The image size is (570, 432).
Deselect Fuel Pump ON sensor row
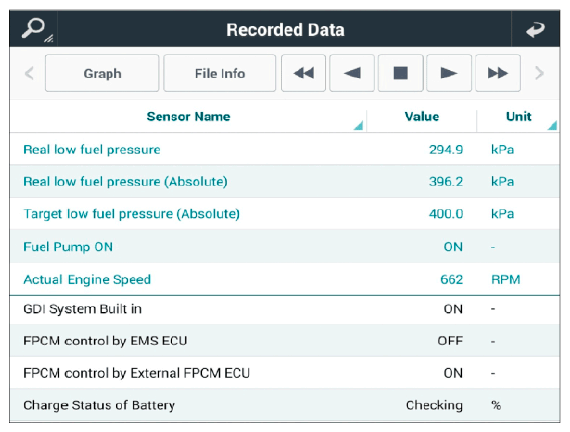click(x=285, y=247)
